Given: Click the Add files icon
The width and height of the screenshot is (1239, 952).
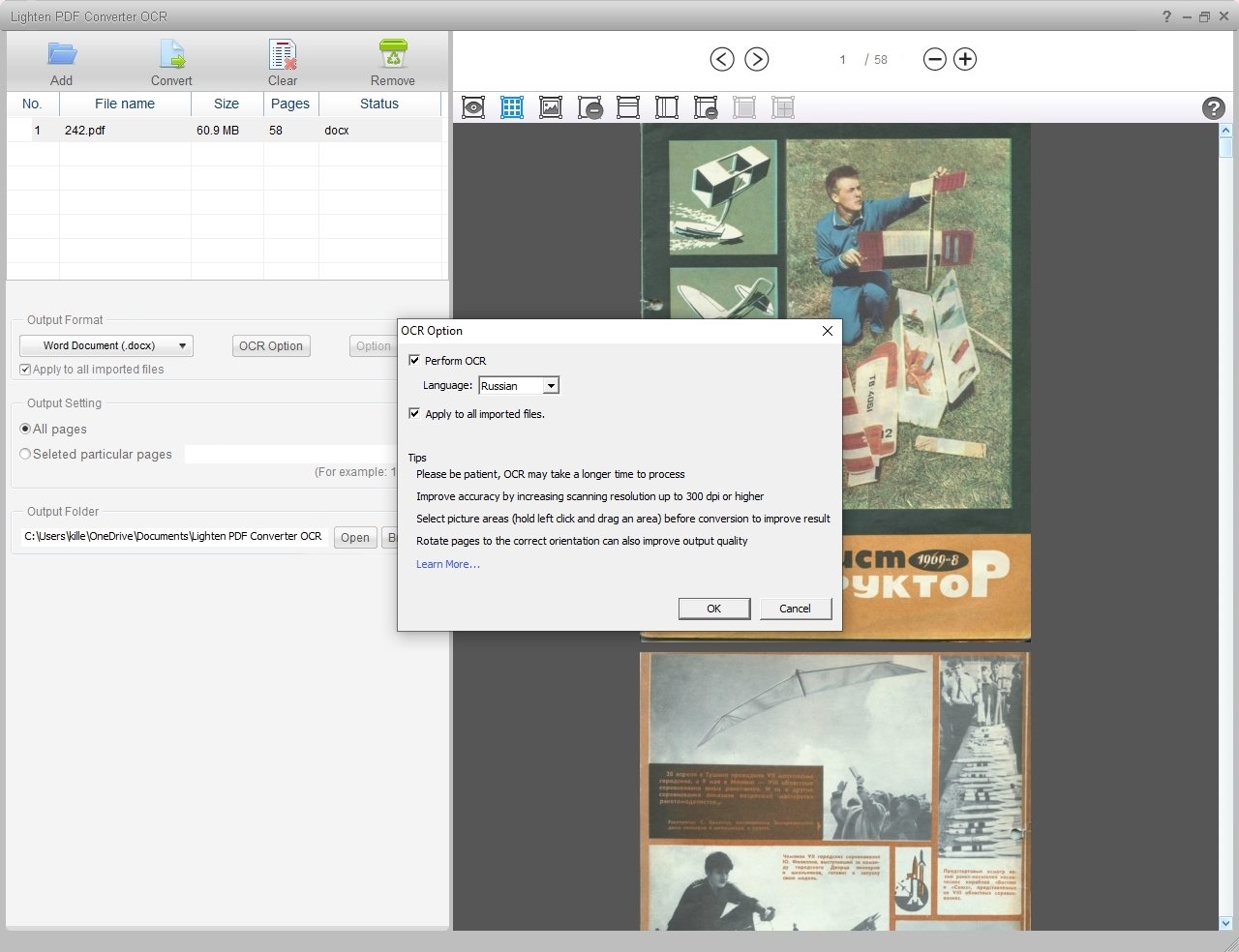Looking at the screenshot, I should pyautogui.click(x=62, y=54).
